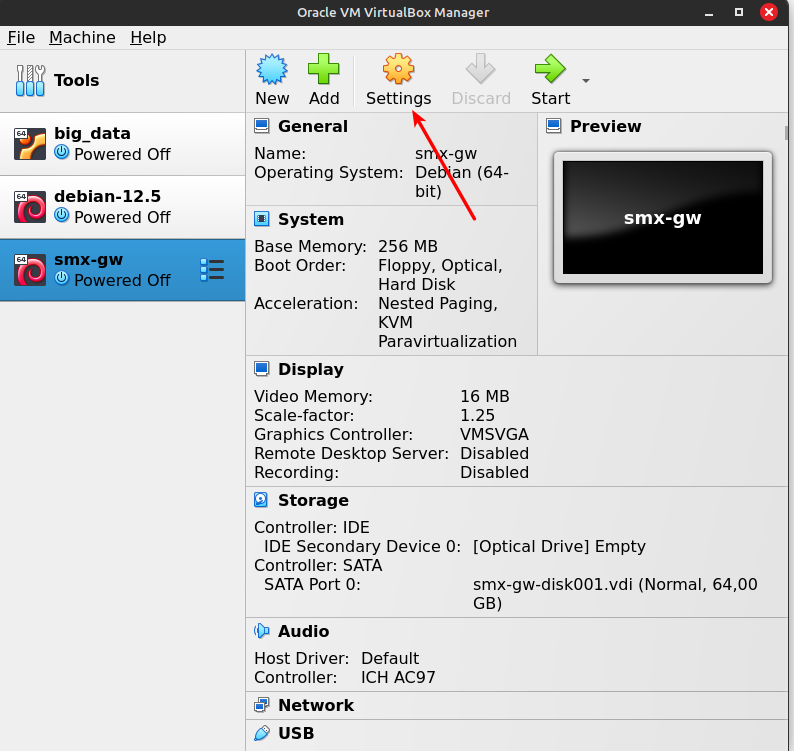
Task: Click the Storage disk section icon
Action: coord(262,500)
